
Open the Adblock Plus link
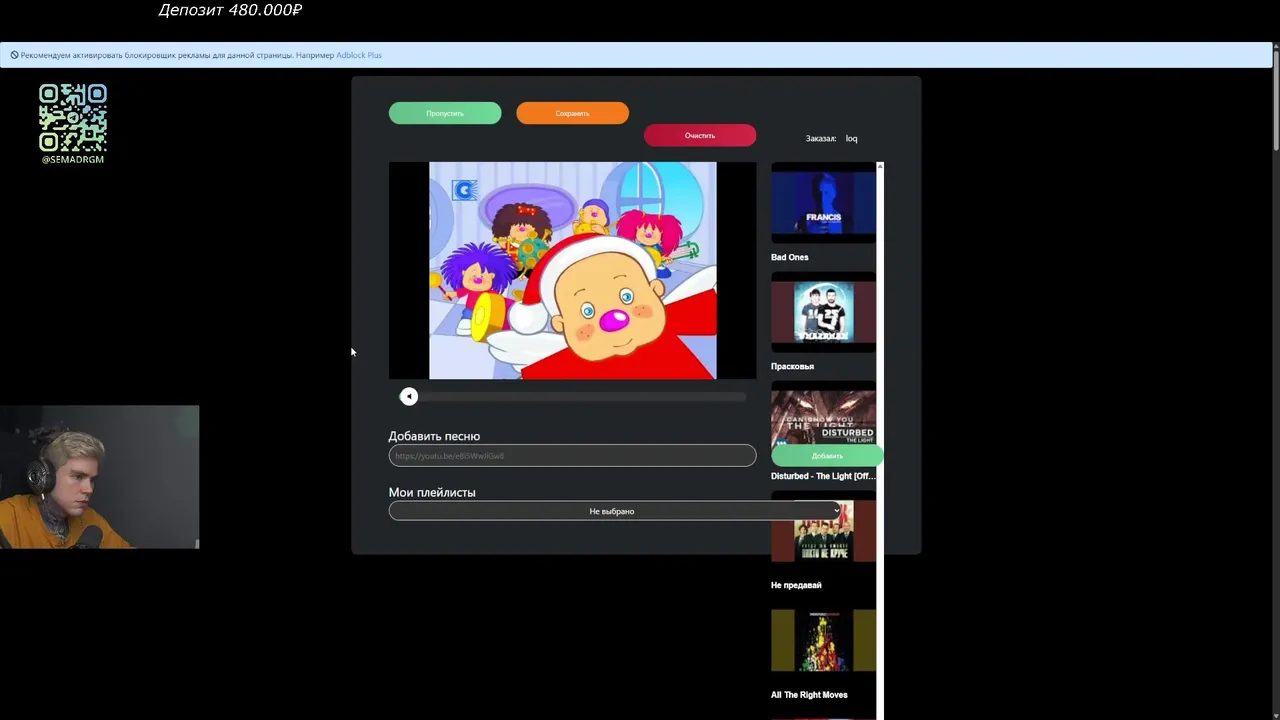359,55
